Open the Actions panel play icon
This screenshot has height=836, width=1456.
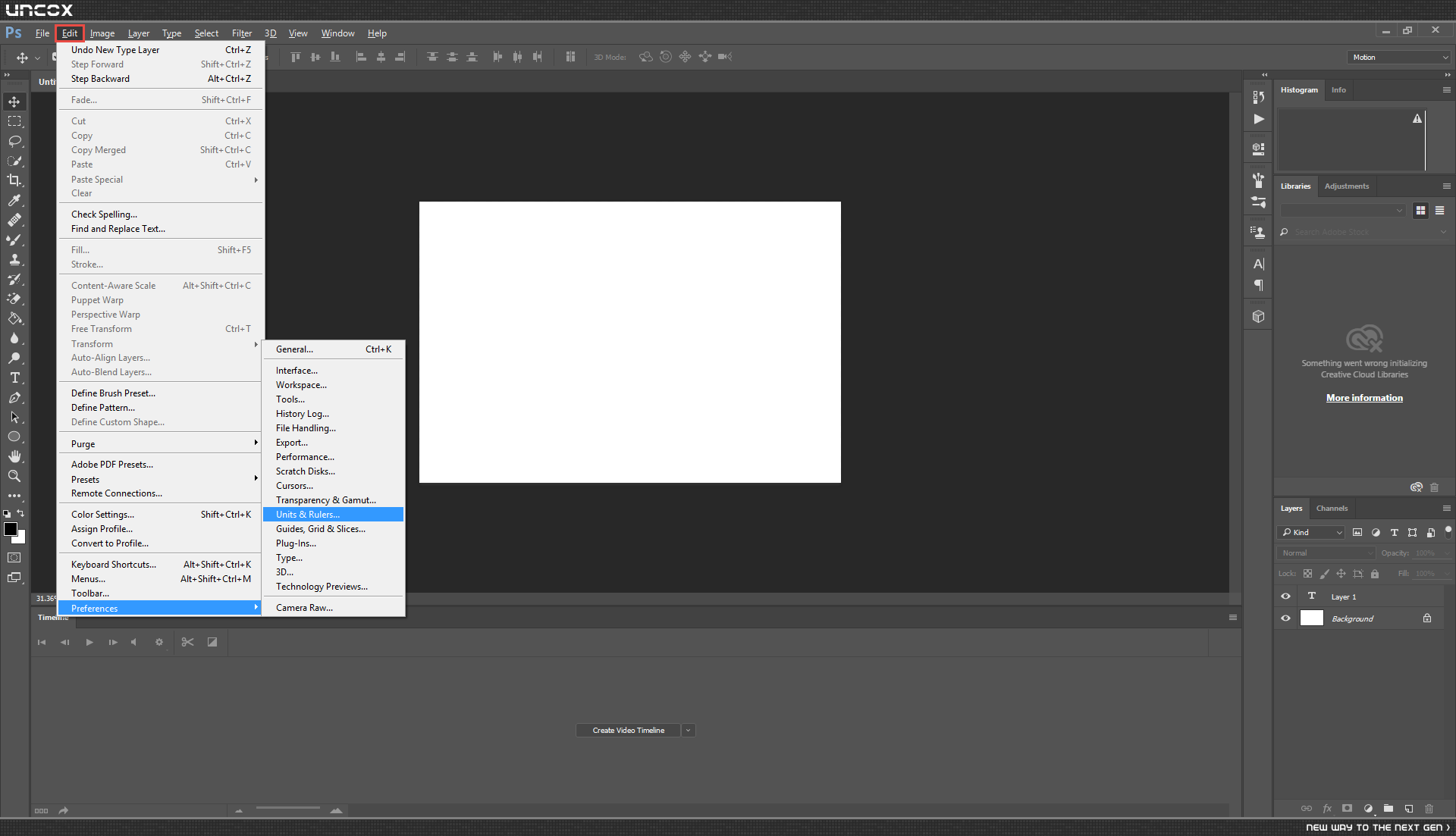click(x=1259, y=119)
